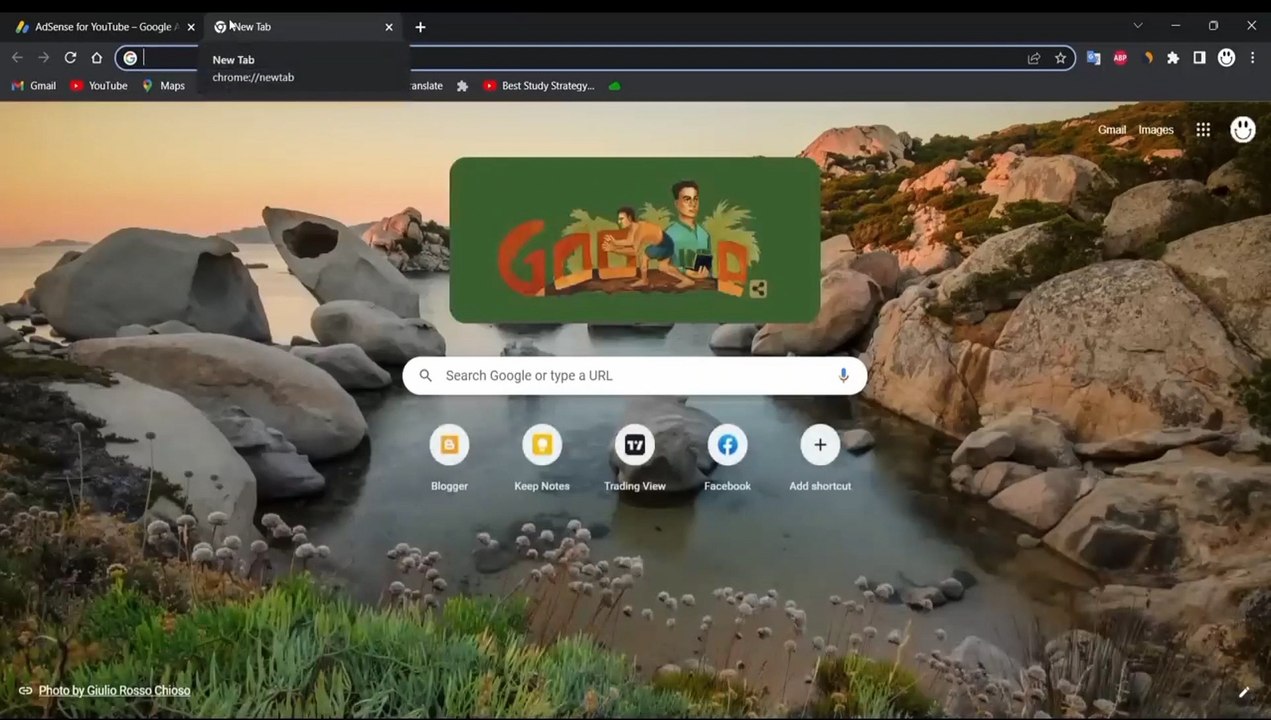Open the home page via the house icon
1271x720 pixels.
tap(96, 58)
